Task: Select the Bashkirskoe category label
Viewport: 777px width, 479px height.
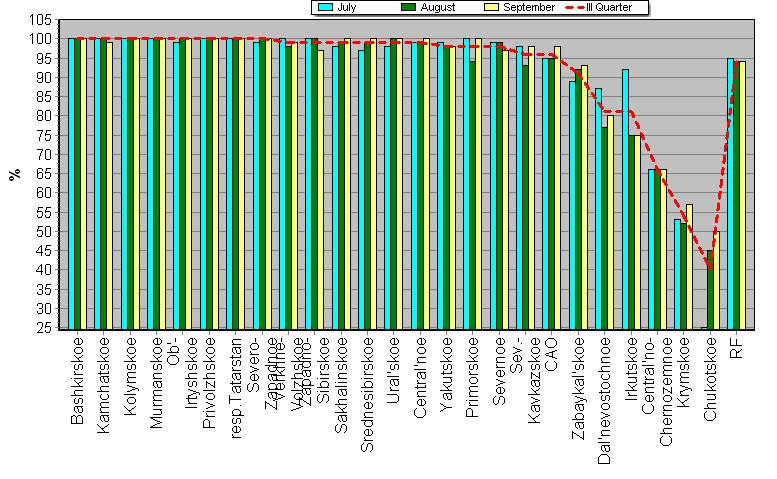Action: click(77, 381)
